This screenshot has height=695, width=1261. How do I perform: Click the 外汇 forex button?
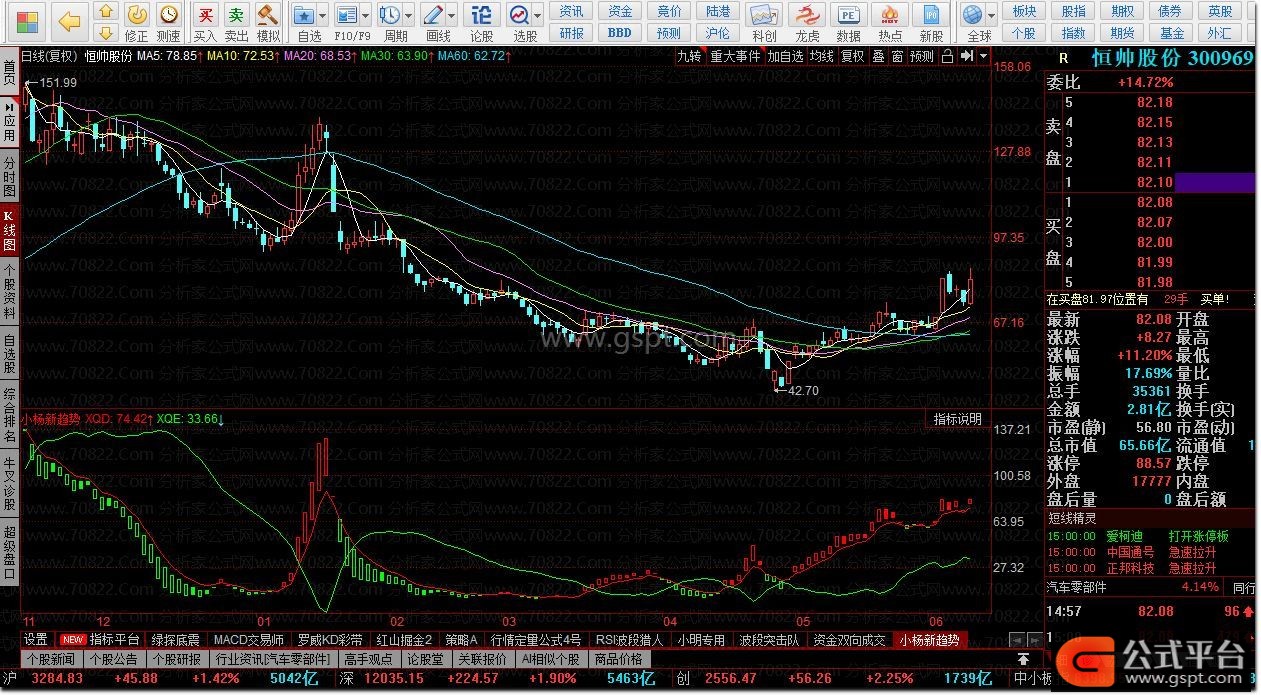(x=1220, y=33)
